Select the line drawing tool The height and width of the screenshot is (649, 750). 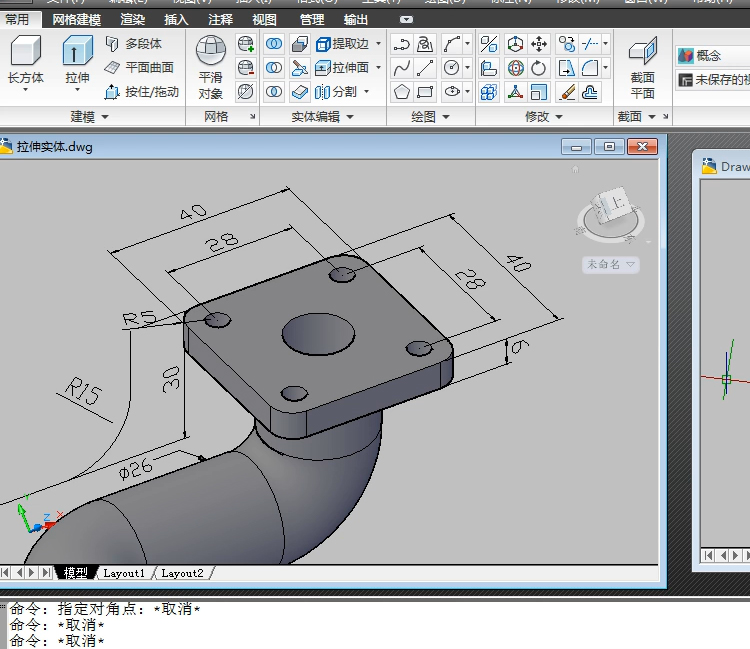click(426, 68)
